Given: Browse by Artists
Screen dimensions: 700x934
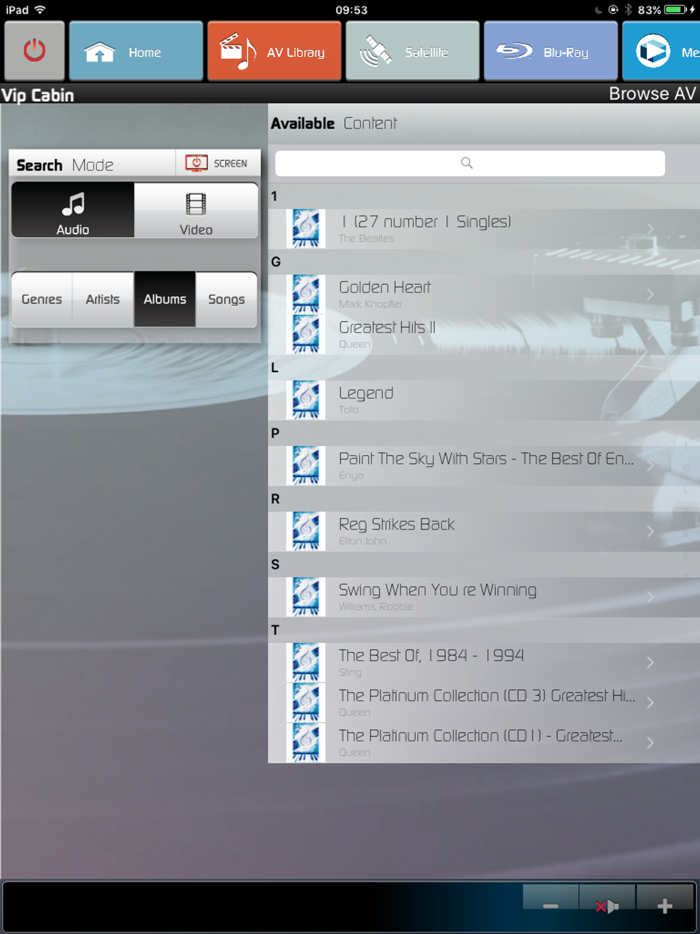Looking at the screenshot, I should 103,299.
